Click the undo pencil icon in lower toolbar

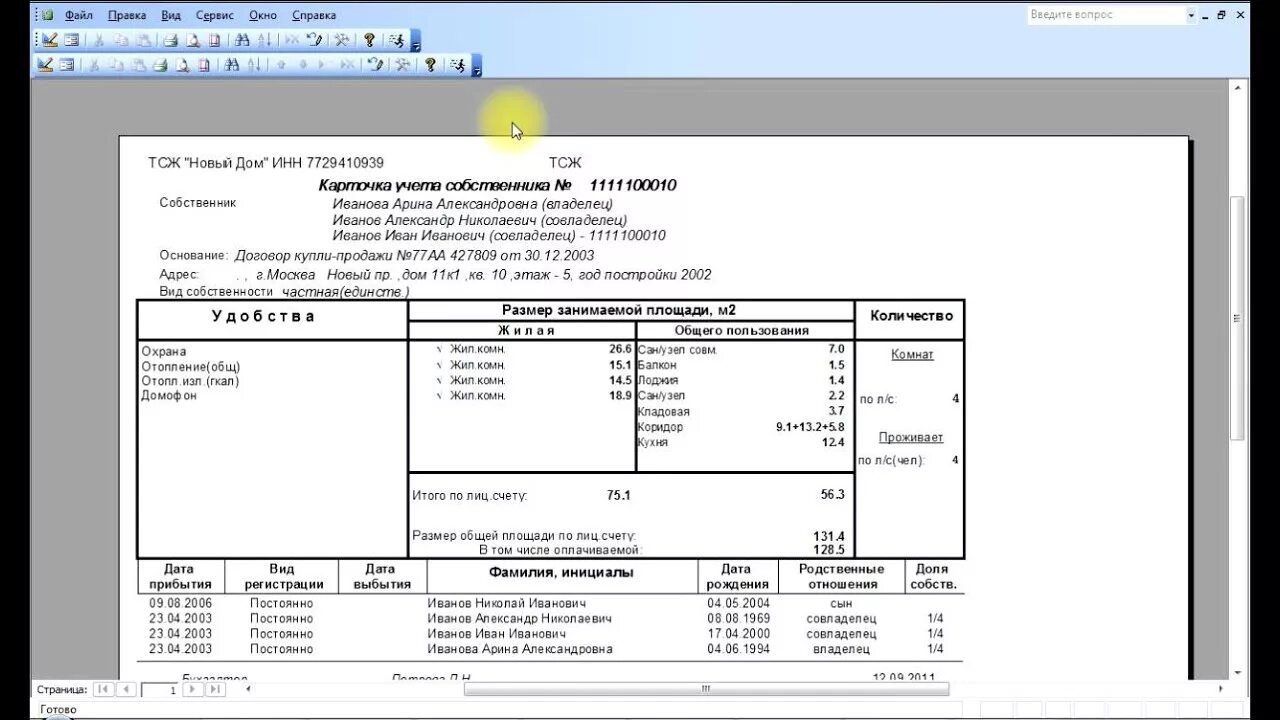[x=375, y=65]
